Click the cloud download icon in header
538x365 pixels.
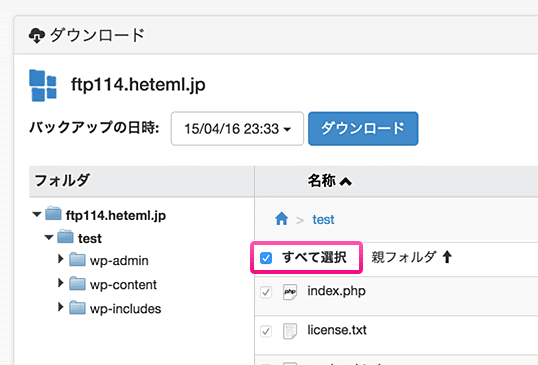click(37, 36)
